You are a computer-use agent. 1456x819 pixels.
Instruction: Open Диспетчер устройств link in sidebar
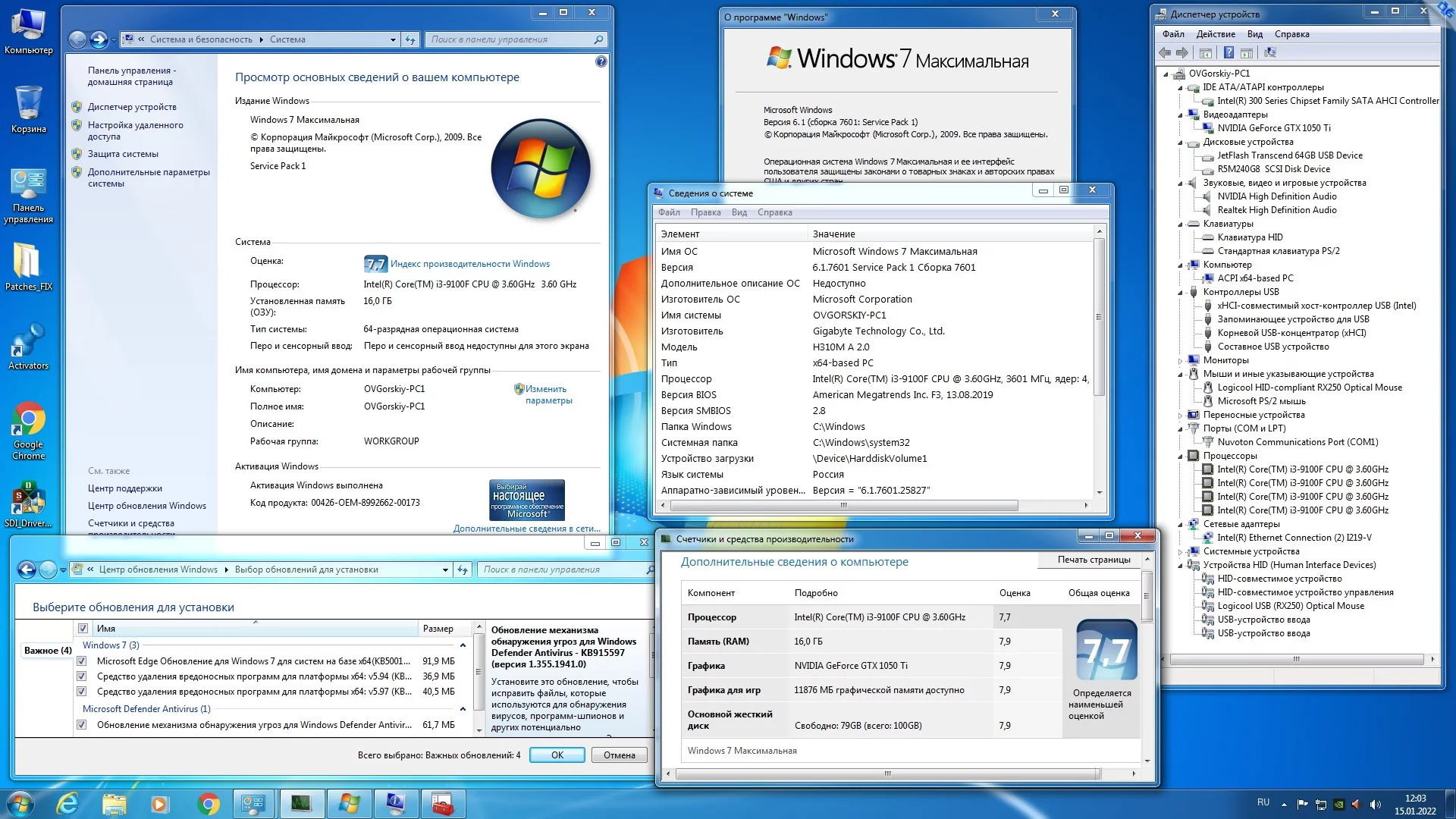[132, 107]
